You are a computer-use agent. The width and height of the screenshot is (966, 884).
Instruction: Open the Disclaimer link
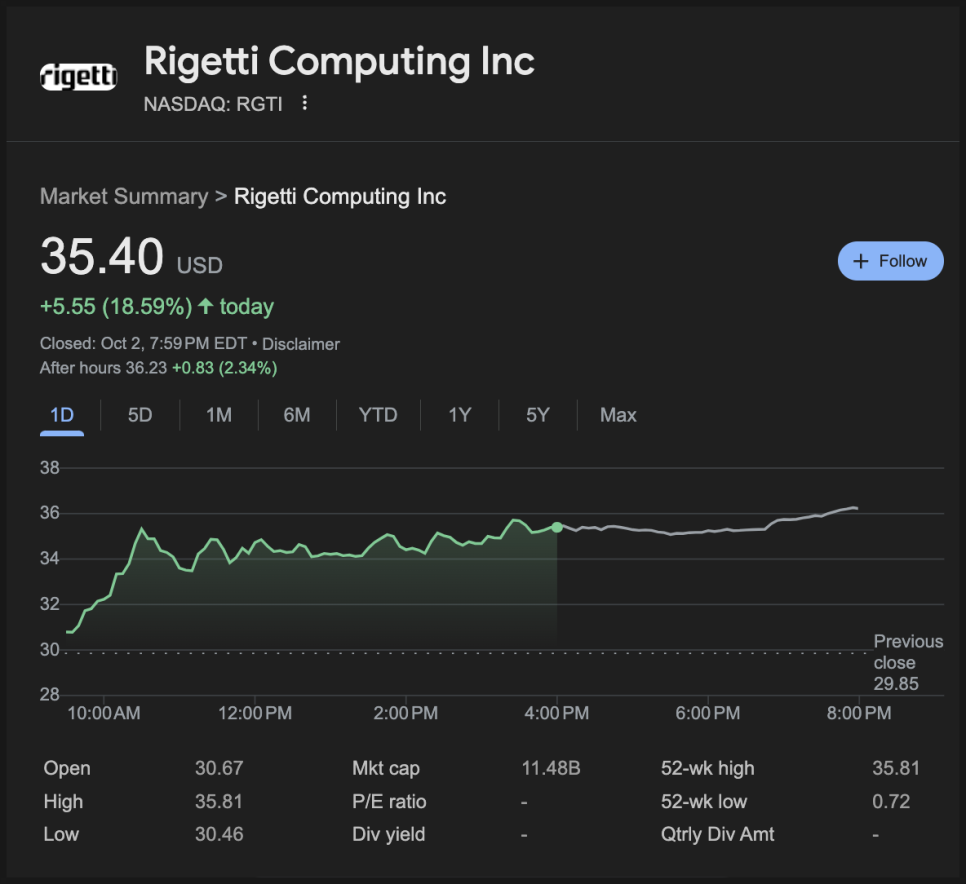coord(301,343)
